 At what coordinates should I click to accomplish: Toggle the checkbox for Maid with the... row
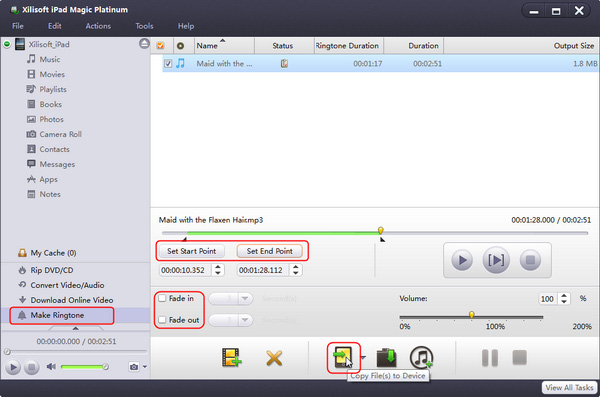[x=168, y=64]
